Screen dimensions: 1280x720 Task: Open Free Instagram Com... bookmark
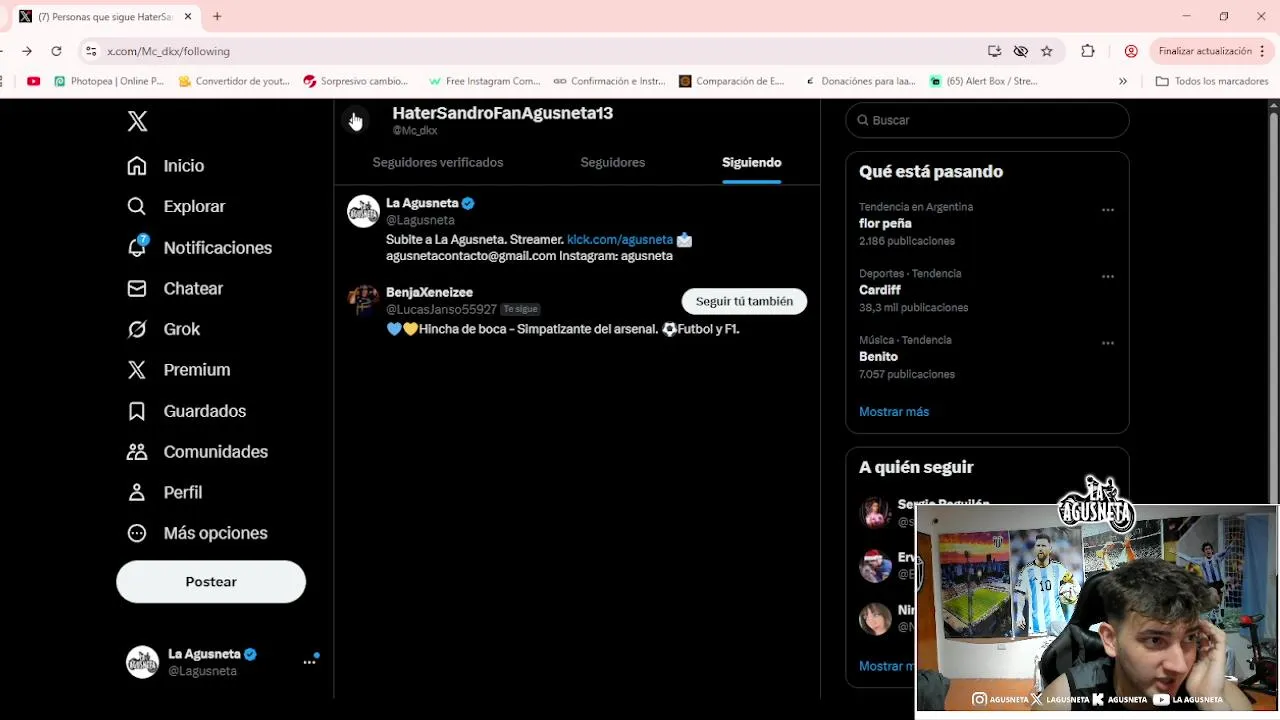point(484,81)
